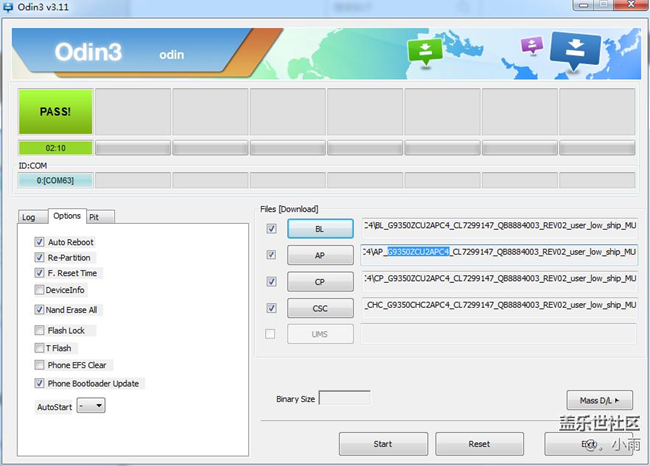Disable the Auto Reboot option

click(39, 242)
